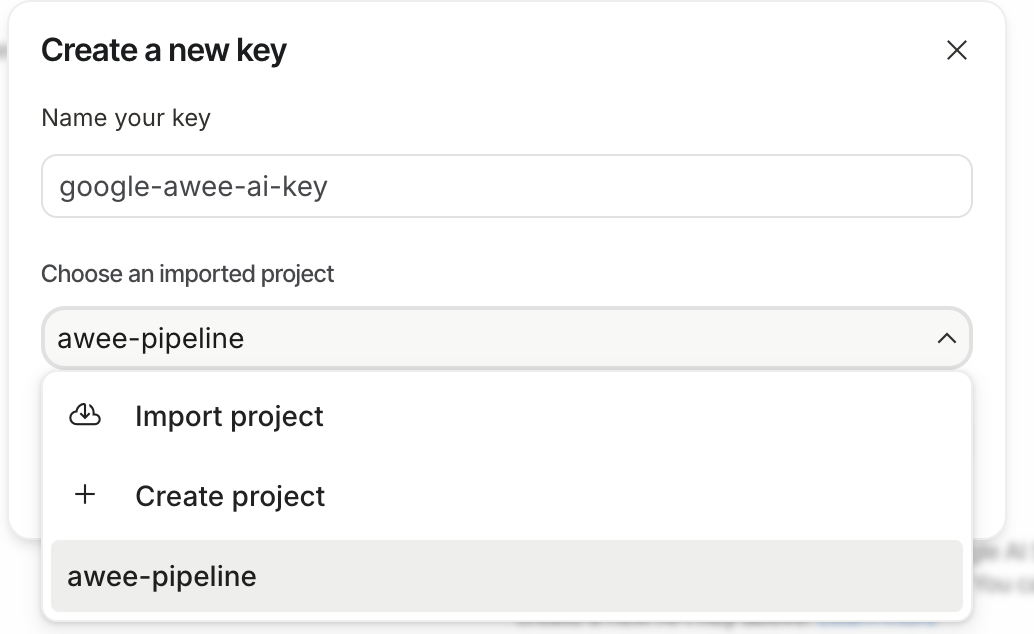1034x634 pixels.
Task: Collapse the project list using the chevron arrow
Action: [x=946, y=339]
